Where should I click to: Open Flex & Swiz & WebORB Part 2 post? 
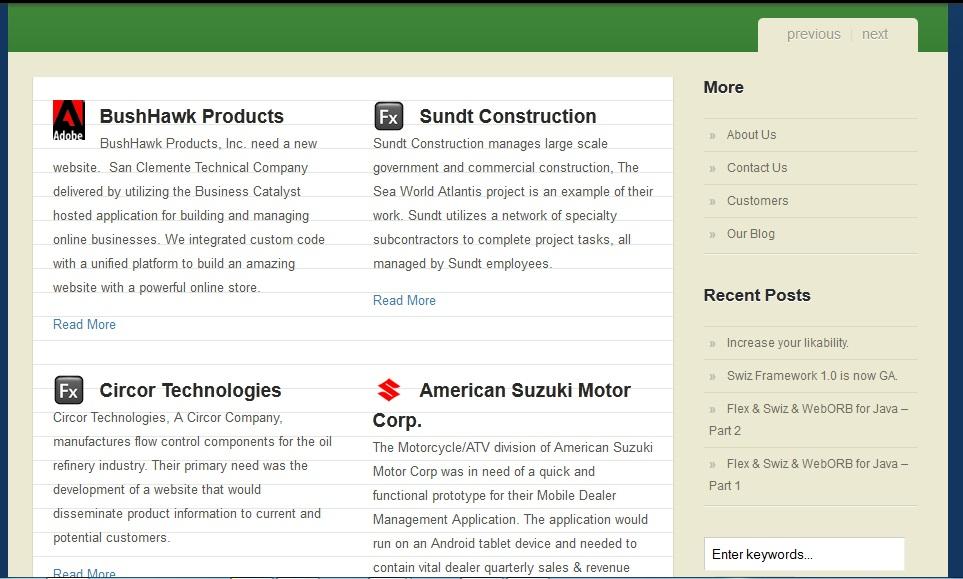point(816,409)
